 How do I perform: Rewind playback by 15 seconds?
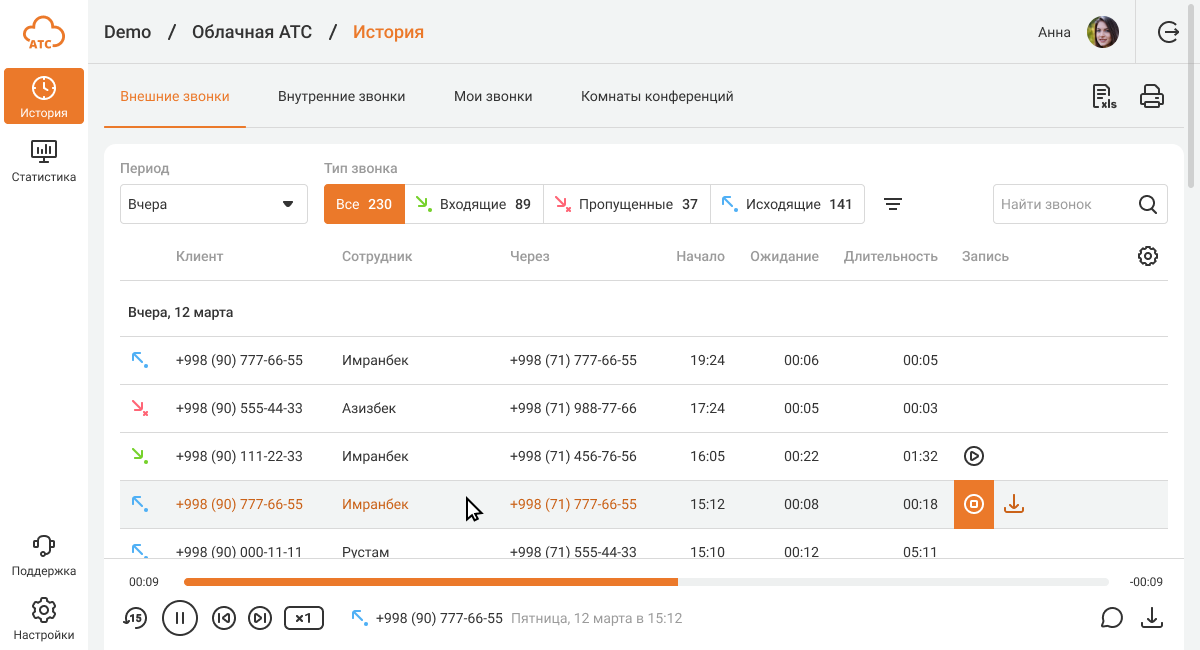point(135,618)
